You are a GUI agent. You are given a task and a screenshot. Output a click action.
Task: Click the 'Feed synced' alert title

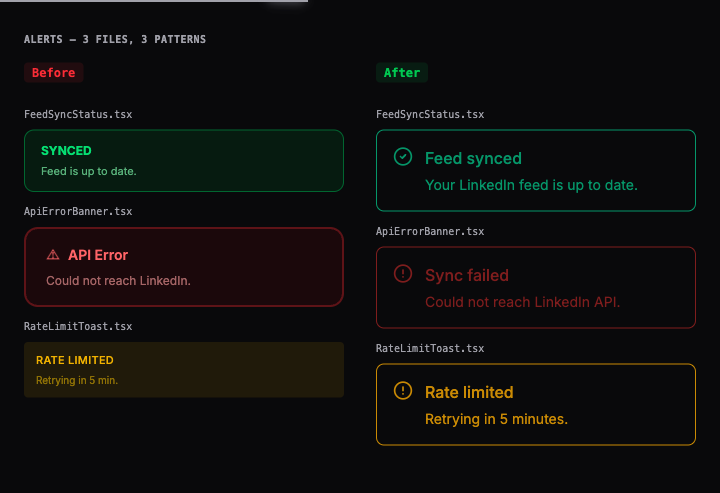pos(473,158)
